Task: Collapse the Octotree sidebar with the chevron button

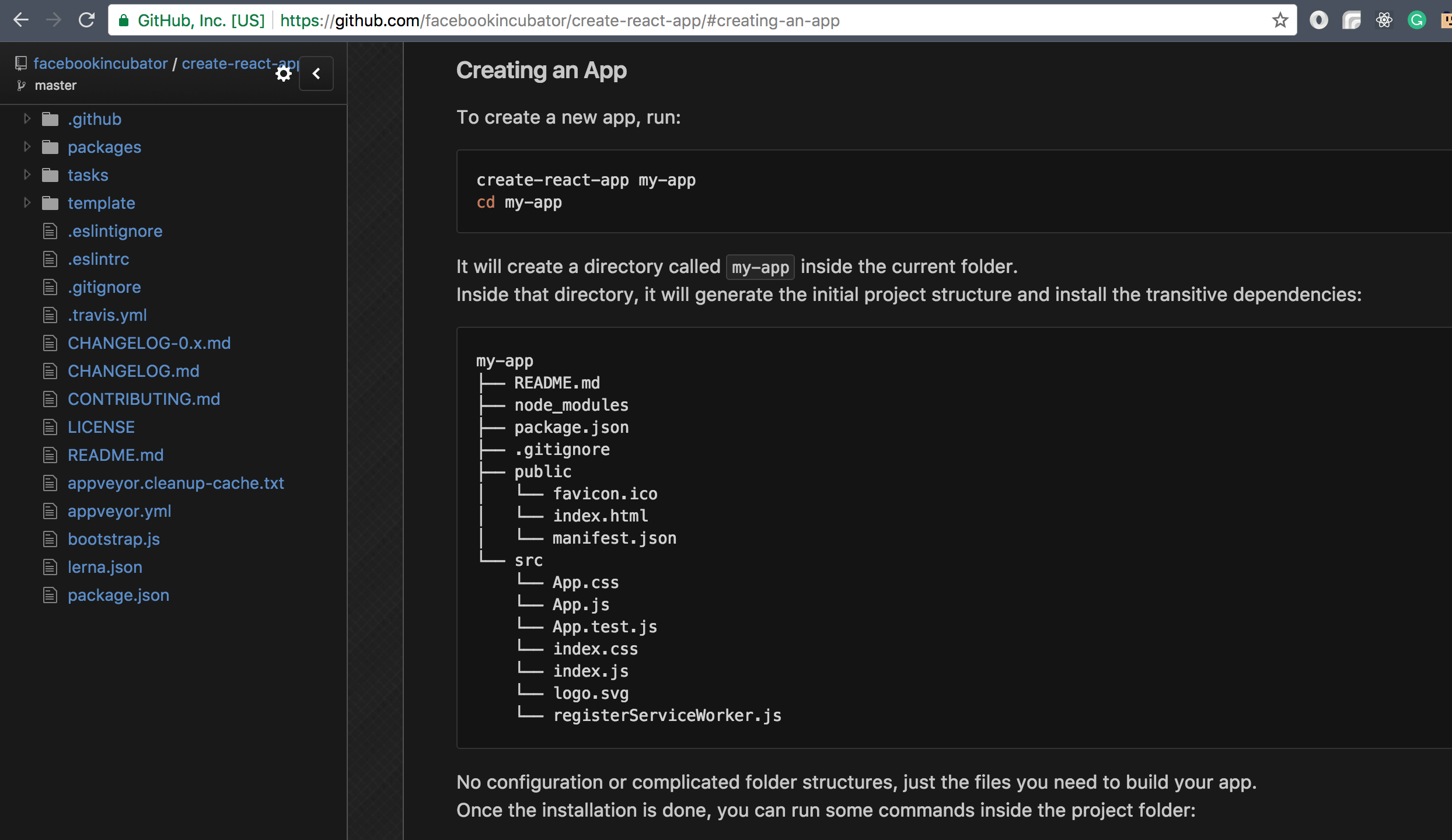Action: coord(316,73)
